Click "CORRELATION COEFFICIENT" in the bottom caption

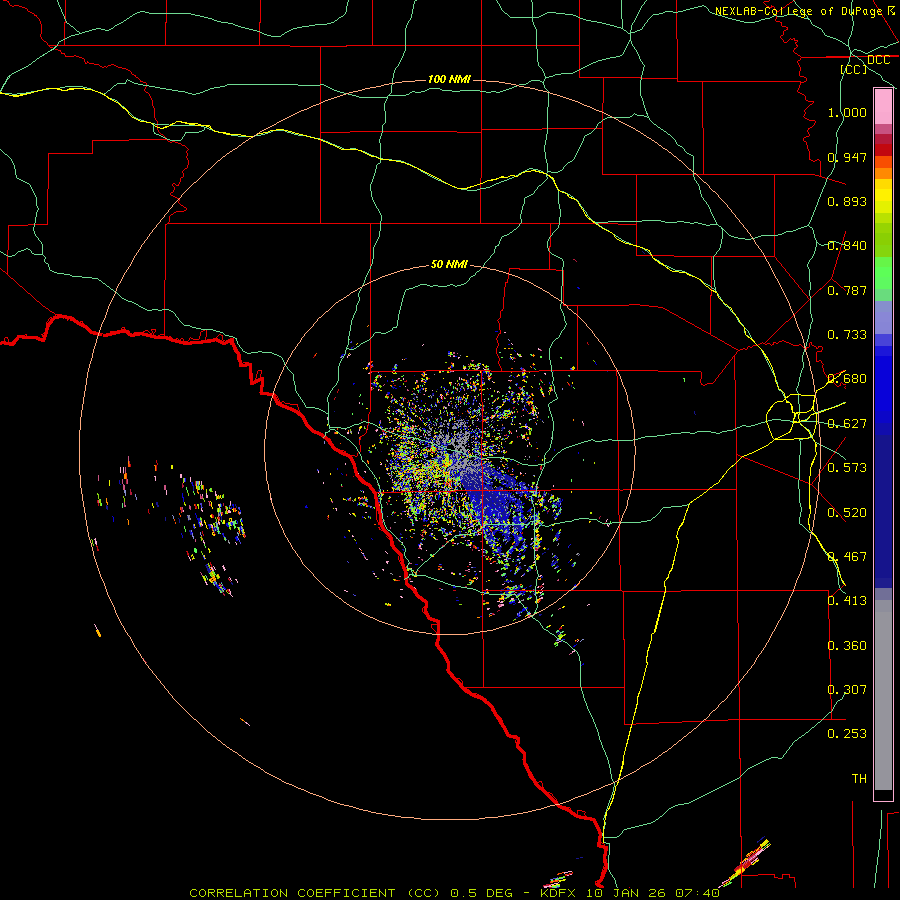292,893
